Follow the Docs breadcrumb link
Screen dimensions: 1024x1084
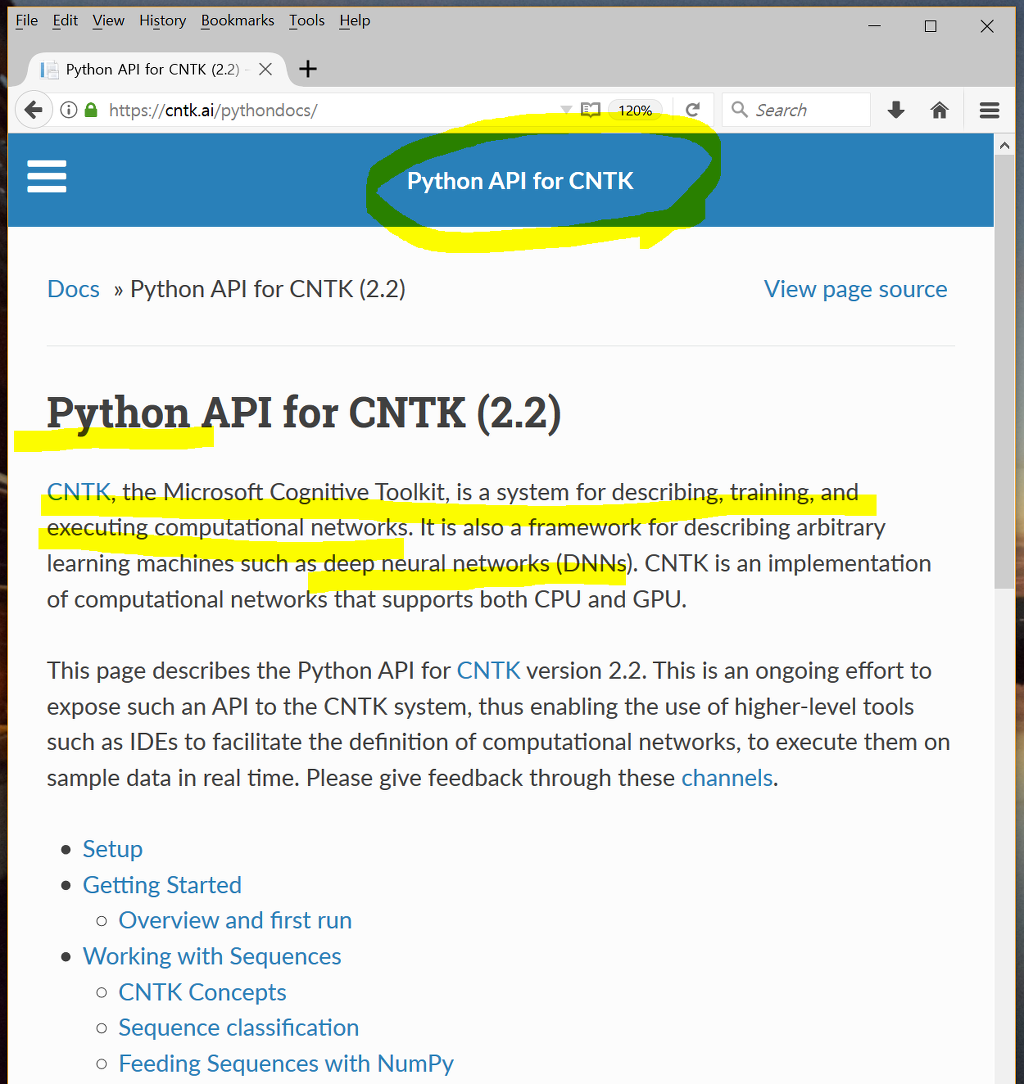[x=73, y=289]
